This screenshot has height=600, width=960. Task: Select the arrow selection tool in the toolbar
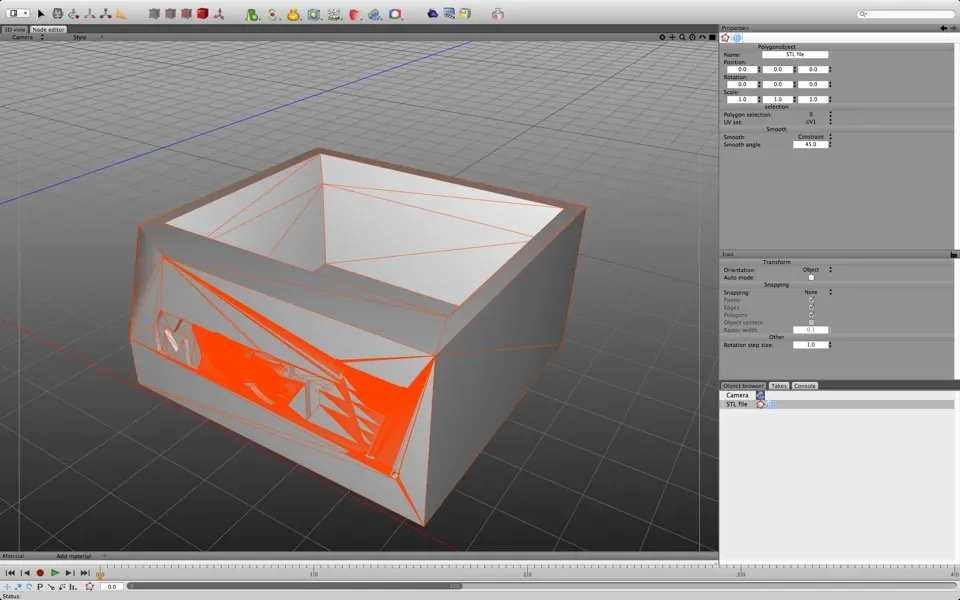click(x=38, y=12)
